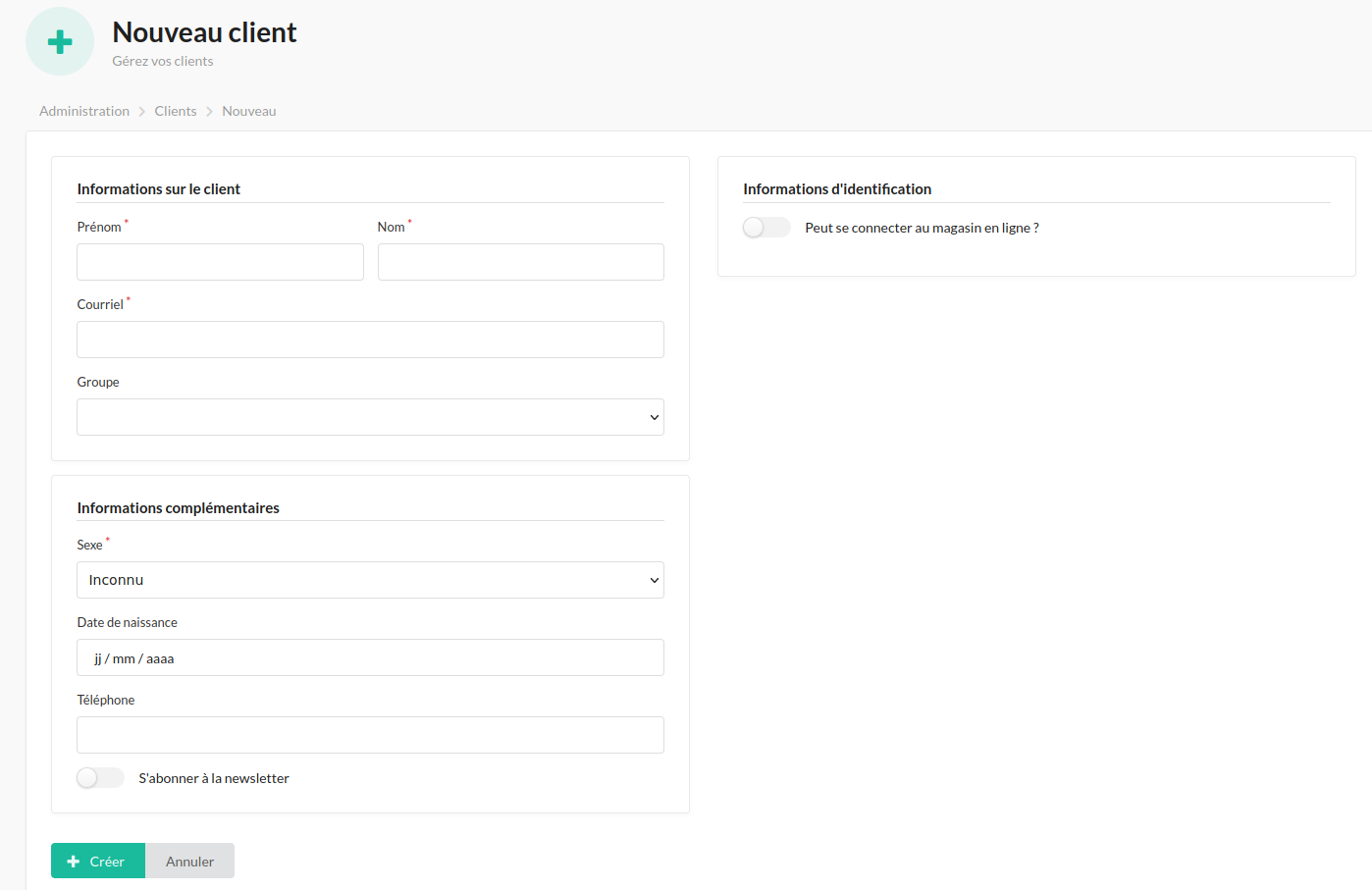Click the 'Informations sur le client' heading
Screen dimensions: 1372x890
pyautogui.click(x=159, y=188)
